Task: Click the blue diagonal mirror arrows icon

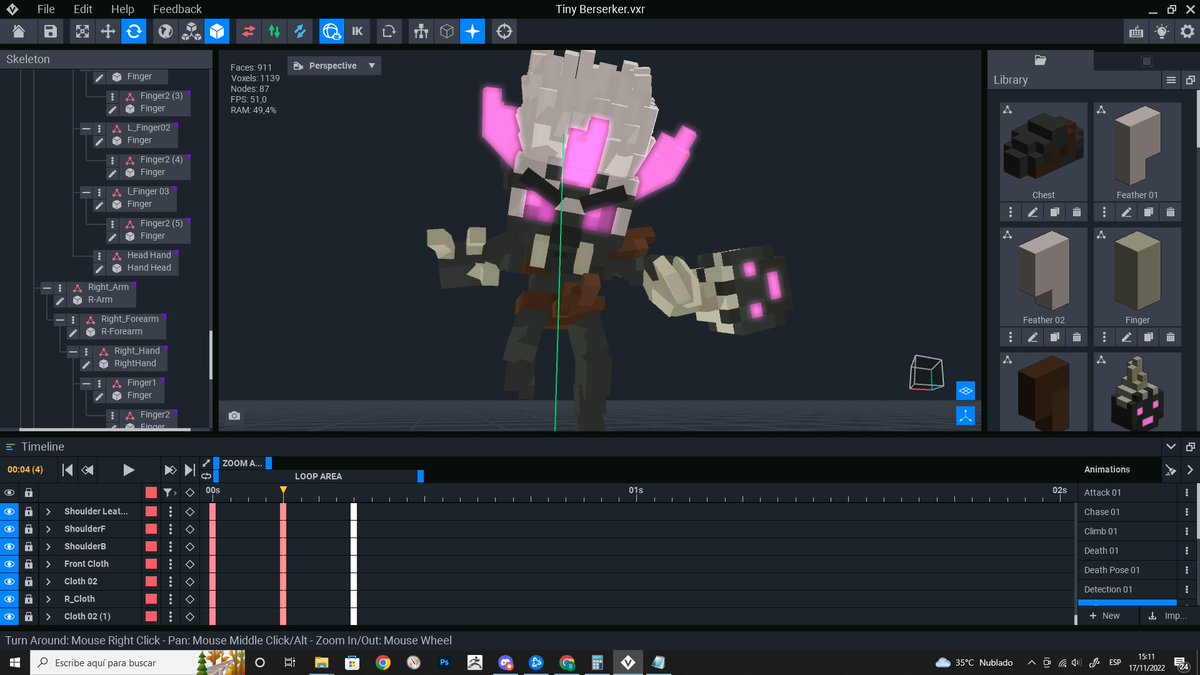Action: 300,32
